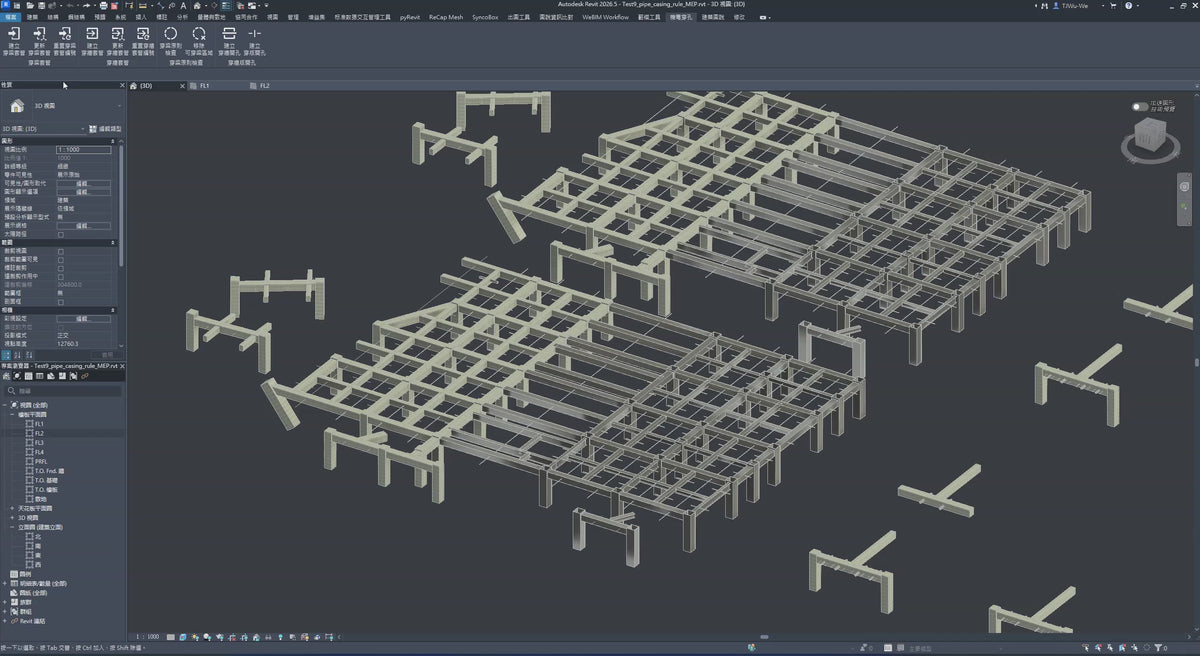Collapse the 樓板平面圖 tree node
The width and height of the screenshot is (1200, 656).
13,414
